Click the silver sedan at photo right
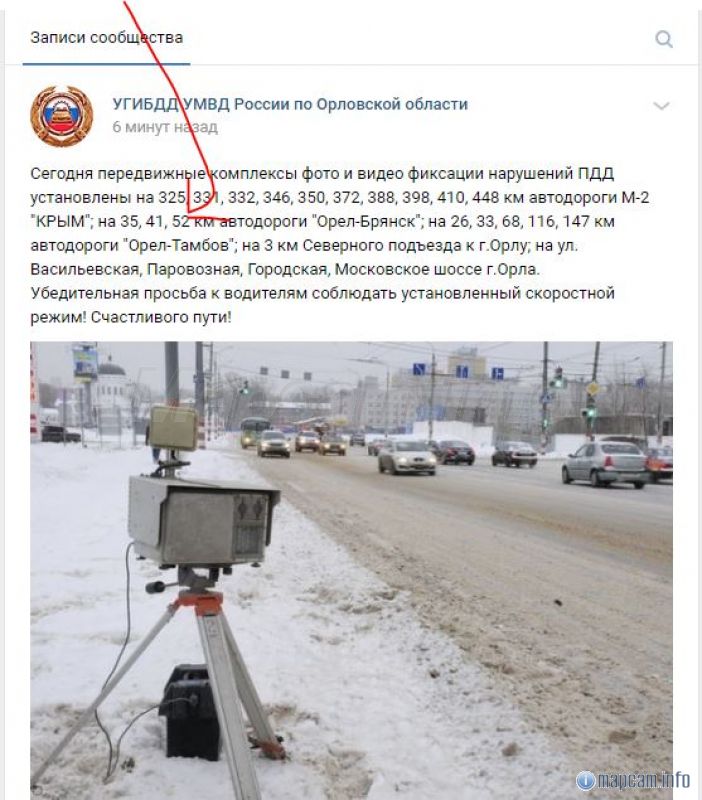 pyautogui.click(x=605, y=464)
